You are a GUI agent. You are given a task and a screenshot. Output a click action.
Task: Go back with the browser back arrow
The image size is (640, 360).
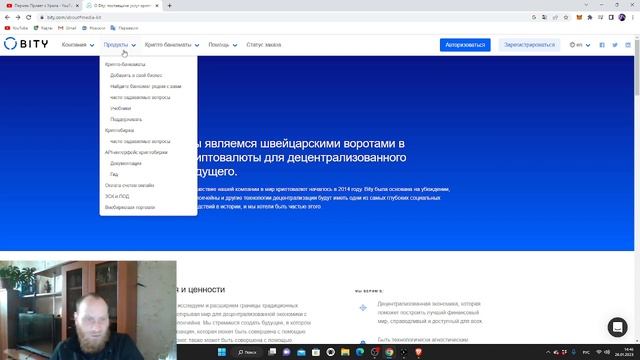pyautogui.click(x=7, y=18)
